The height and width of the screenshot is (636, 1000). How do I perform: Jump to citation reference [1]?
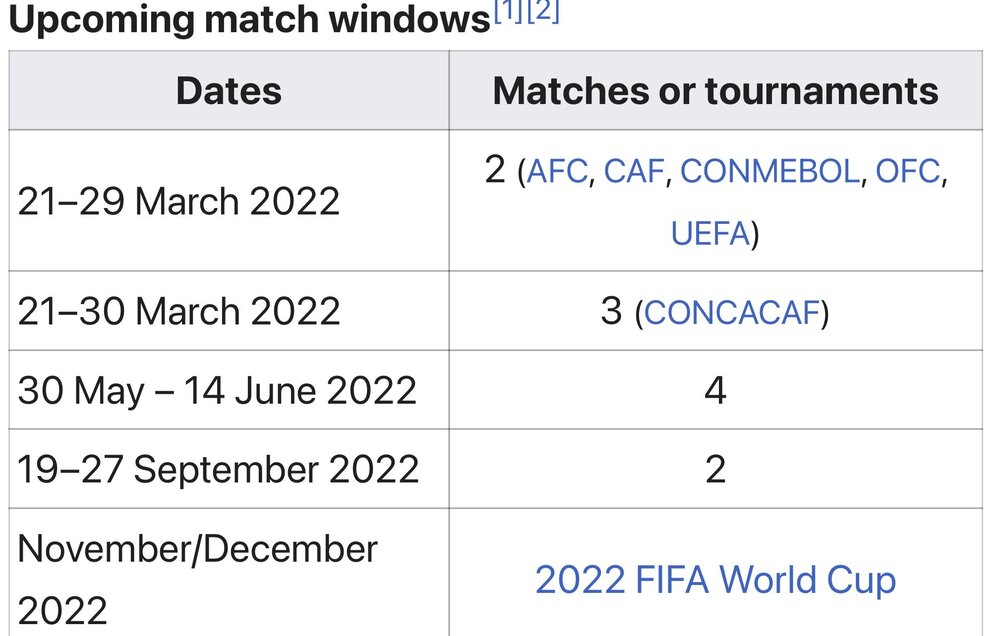507,13
